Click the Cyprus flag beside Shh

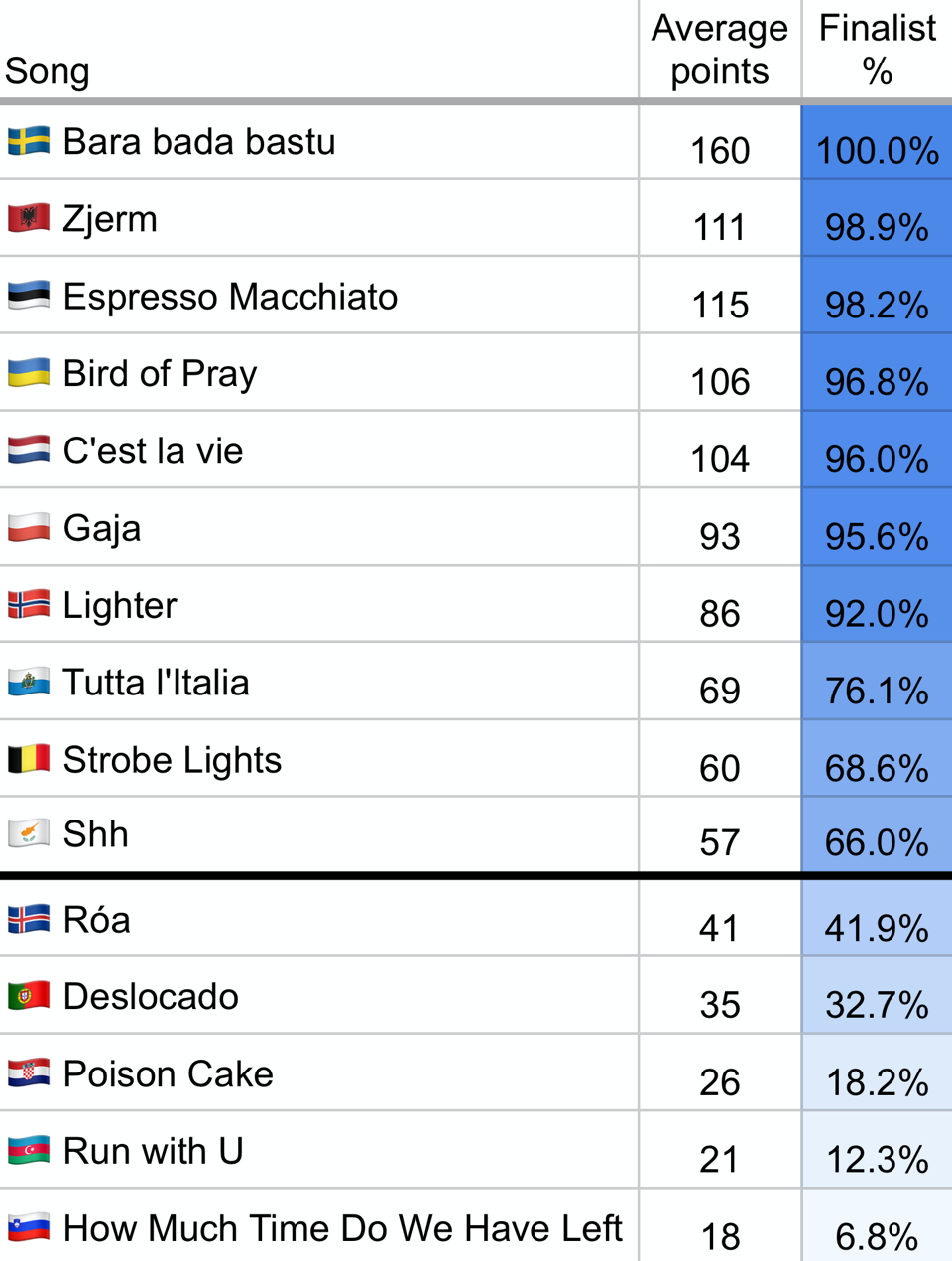point(29,833)
